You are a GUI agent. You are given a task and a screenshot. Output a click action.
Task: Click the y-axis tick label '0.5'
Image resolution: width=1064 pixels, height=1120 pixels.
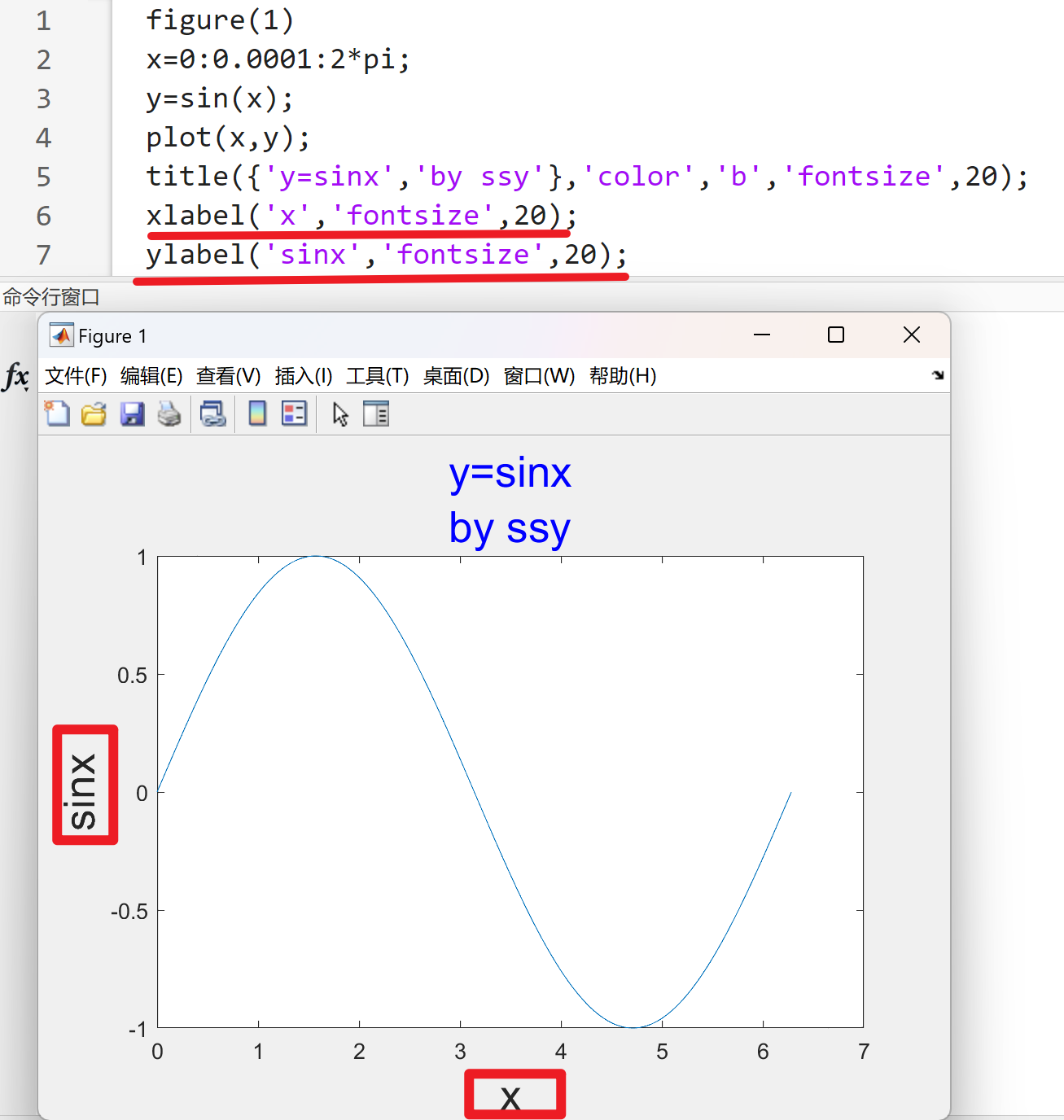(132, 676)
